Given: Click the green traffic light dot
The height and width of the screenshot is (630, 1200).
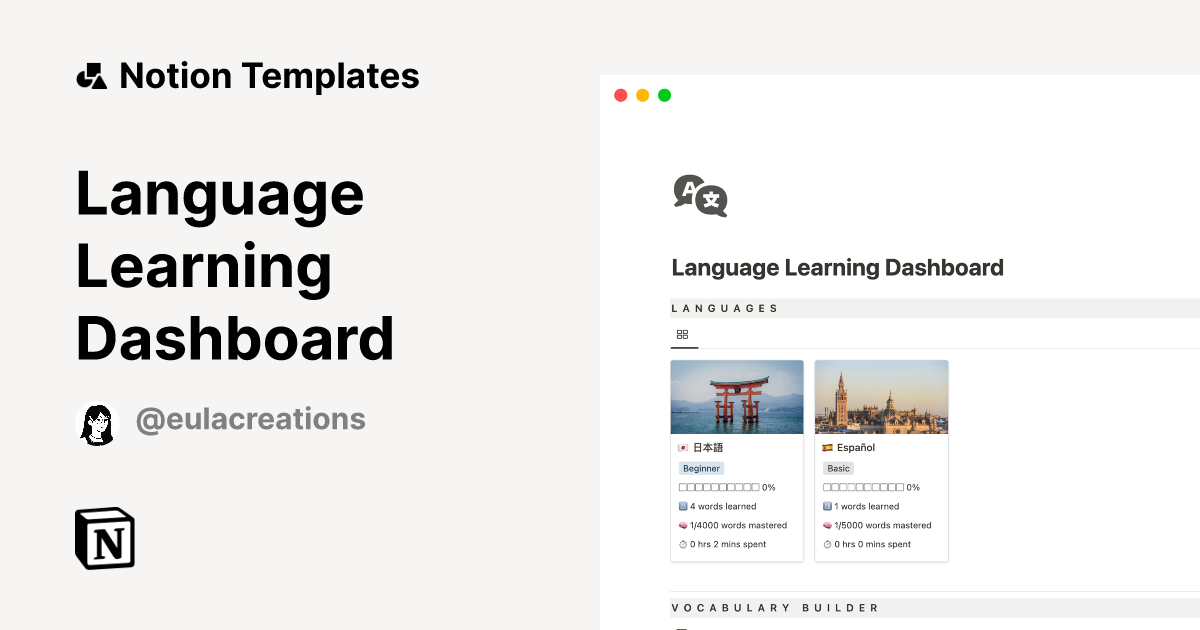Looking at the screenshot, I should (664, 94).
